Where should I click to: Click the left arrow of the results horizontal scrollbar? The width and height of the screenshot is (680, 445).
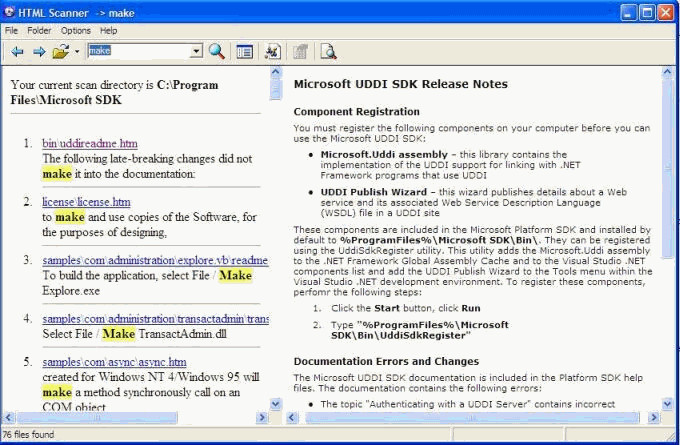(9, 418)
